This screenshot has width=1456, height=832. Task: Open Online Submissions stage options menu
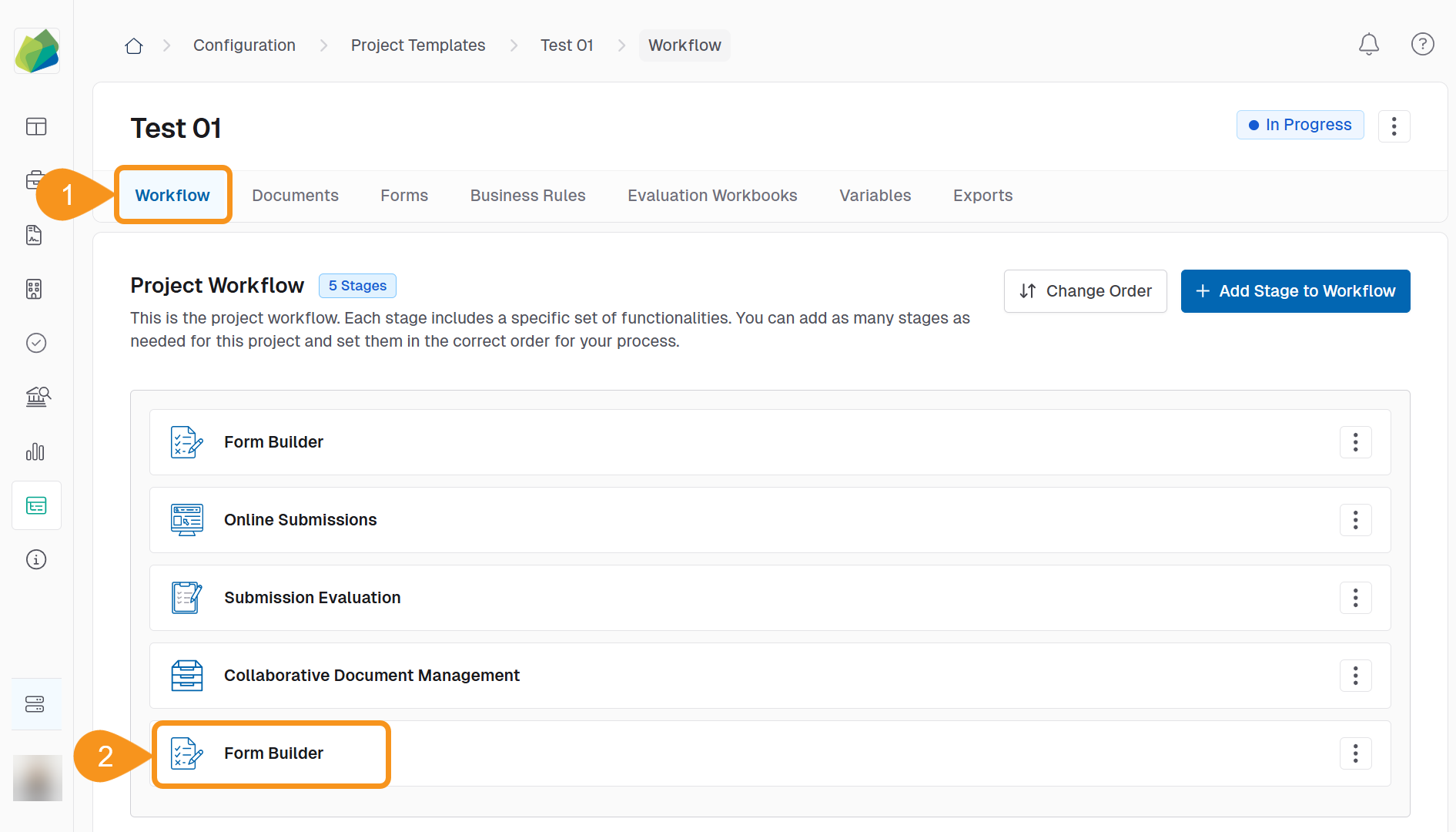pyautogui.click(x=1355, y=520)
